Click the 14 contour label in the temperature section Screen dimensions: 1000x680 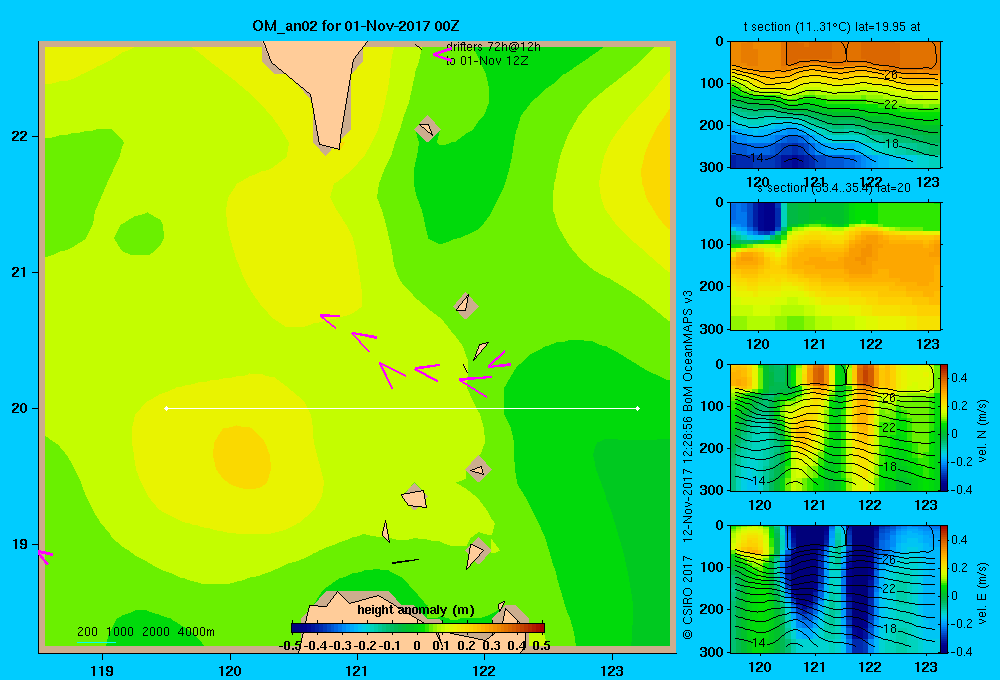coord(756,158)
